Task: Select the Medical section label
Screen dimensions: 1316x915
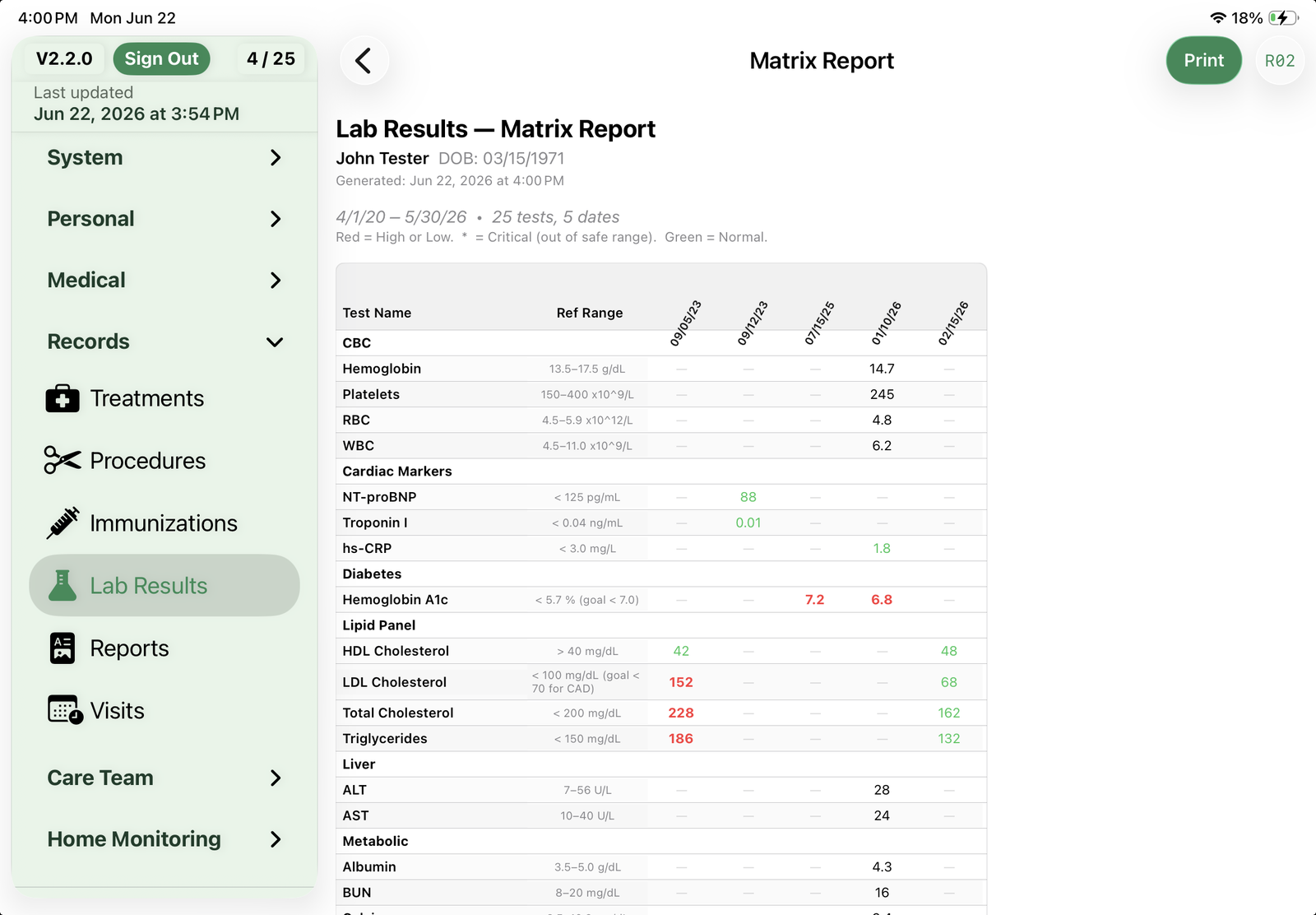Action: click(x=86, y=281)
